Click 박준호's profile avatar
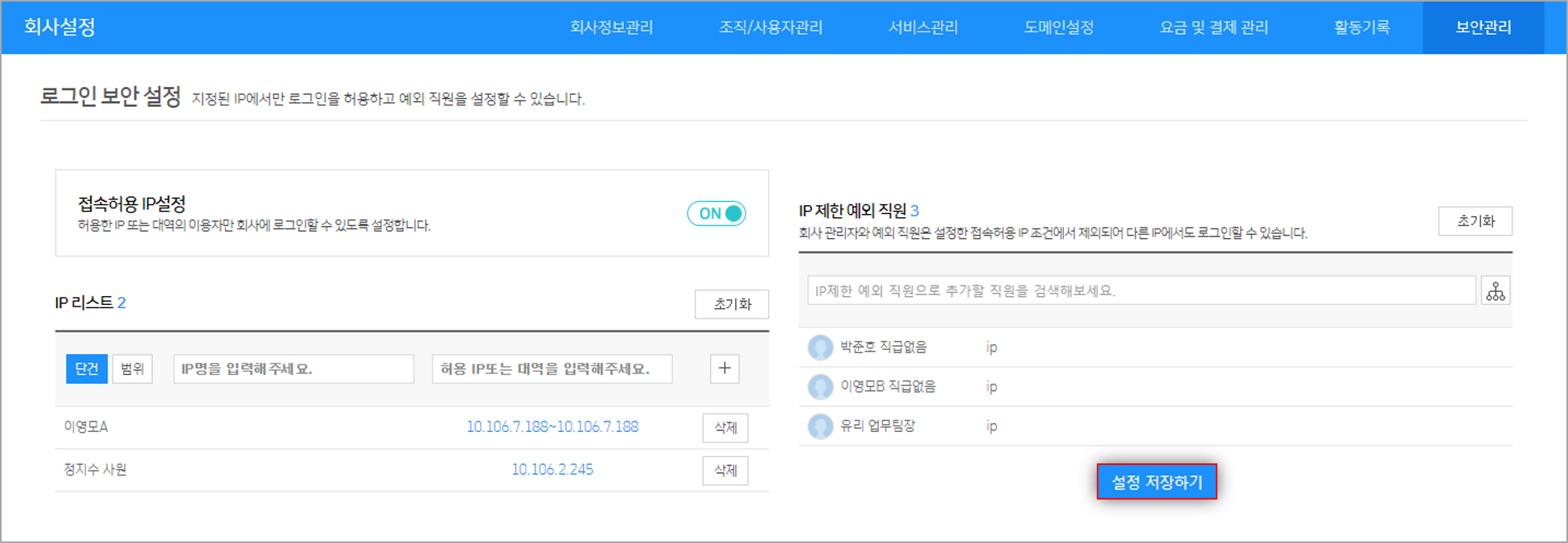The width and height of the screenshot is (1568, 543). click(x=819, y=348)
